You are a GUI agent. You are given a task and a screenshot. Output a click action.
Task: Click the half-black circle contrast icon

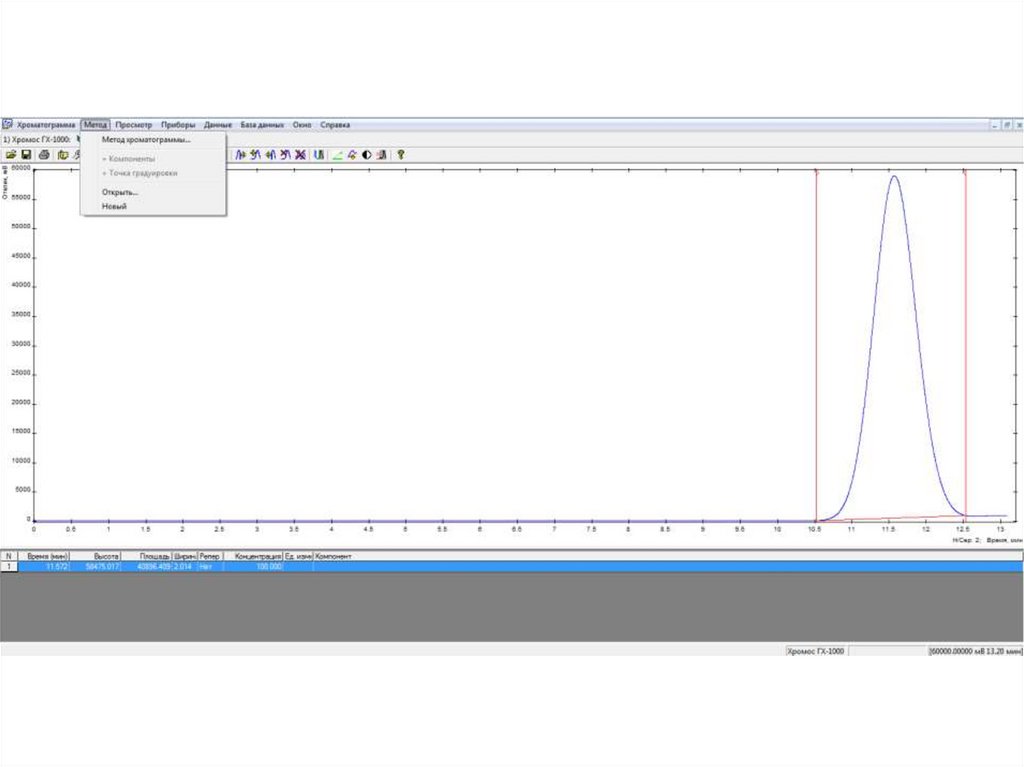point(367,155)
